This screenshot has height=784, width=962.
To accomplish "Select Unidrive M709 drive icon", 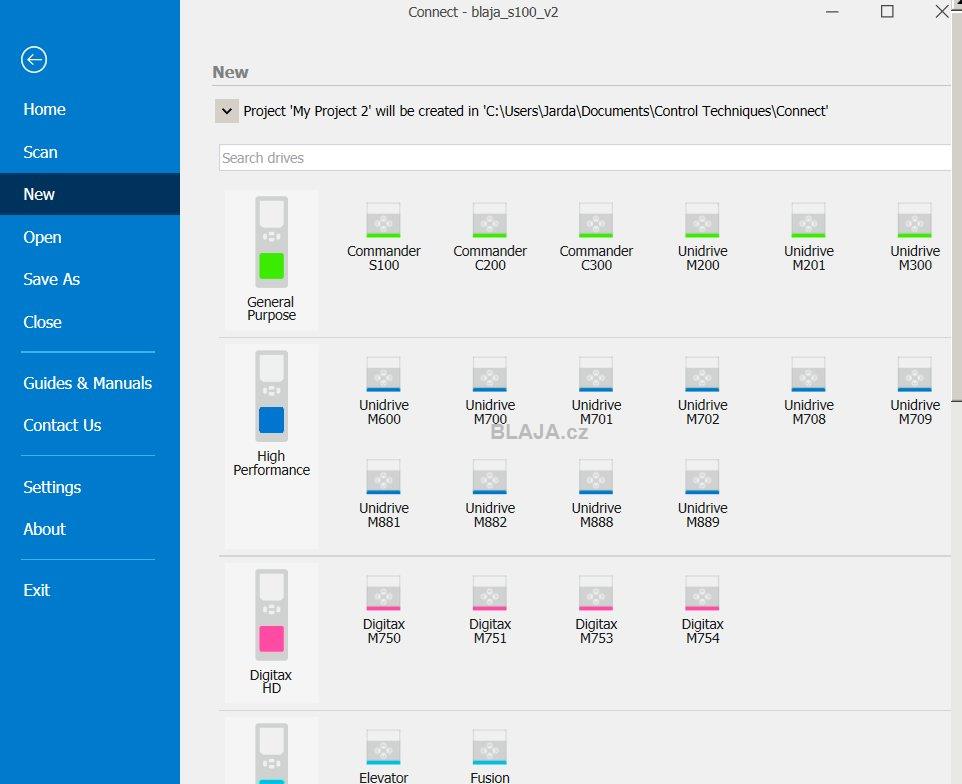I will (915, 374).
